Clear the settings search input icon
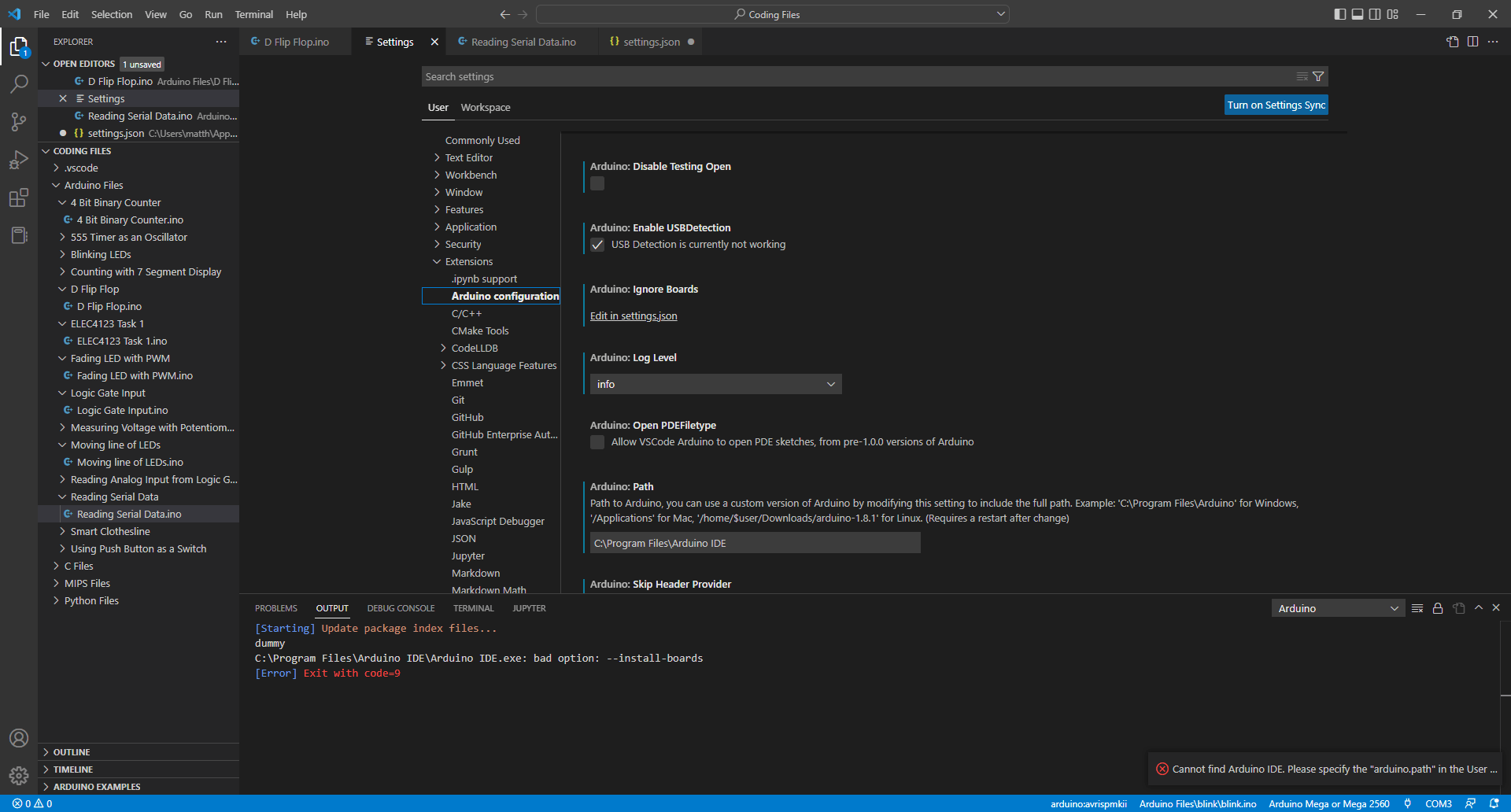The image size is (1511, 812). [1302, 76]
